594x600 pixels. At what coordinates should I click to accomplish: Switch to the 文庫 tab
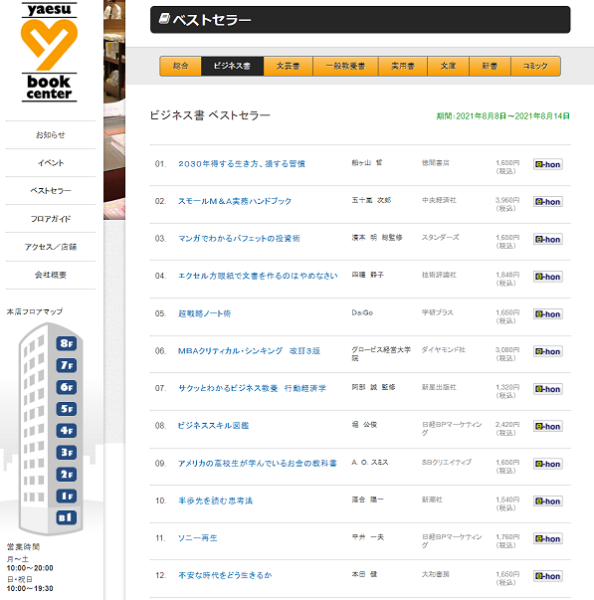[448, 66]
